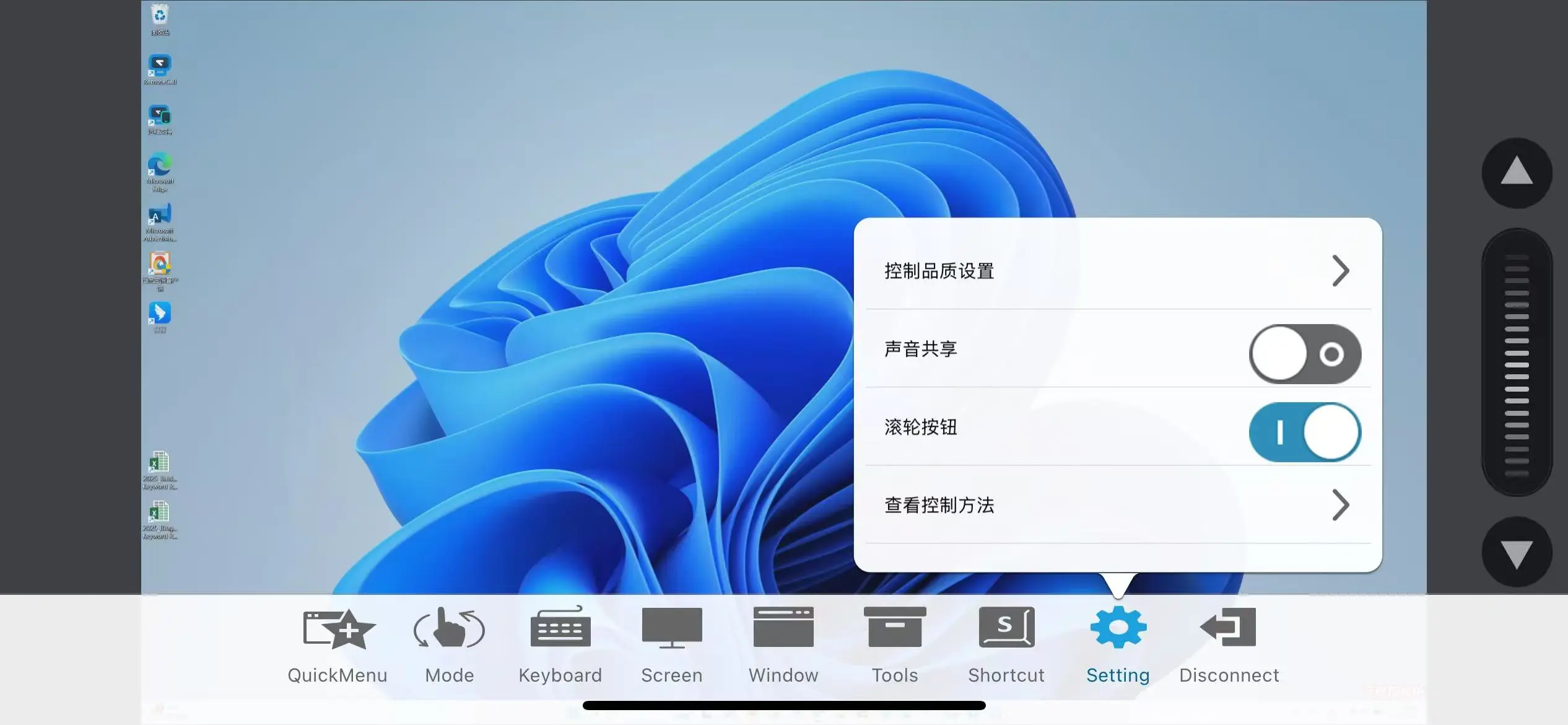Tap the scroll-down triangle button
The width and height of the screenshot is (1568, 725).
pos(1517,551)
